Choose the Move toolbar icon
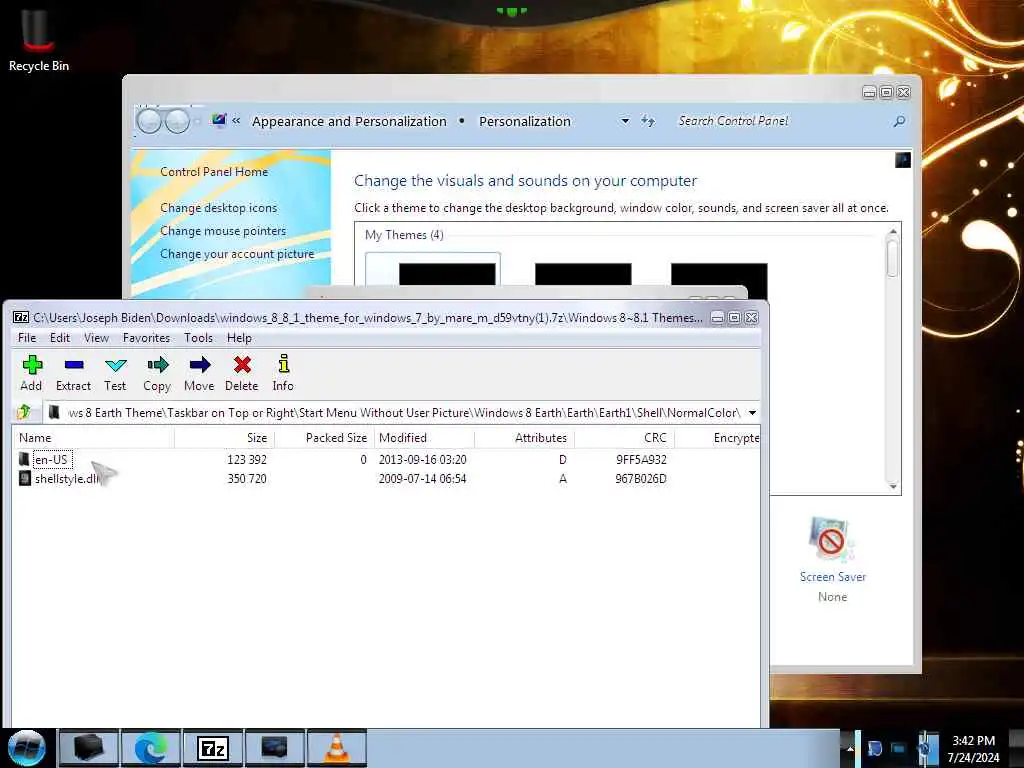The height and width of the screenshot is (768, 1024). point(199,374)
